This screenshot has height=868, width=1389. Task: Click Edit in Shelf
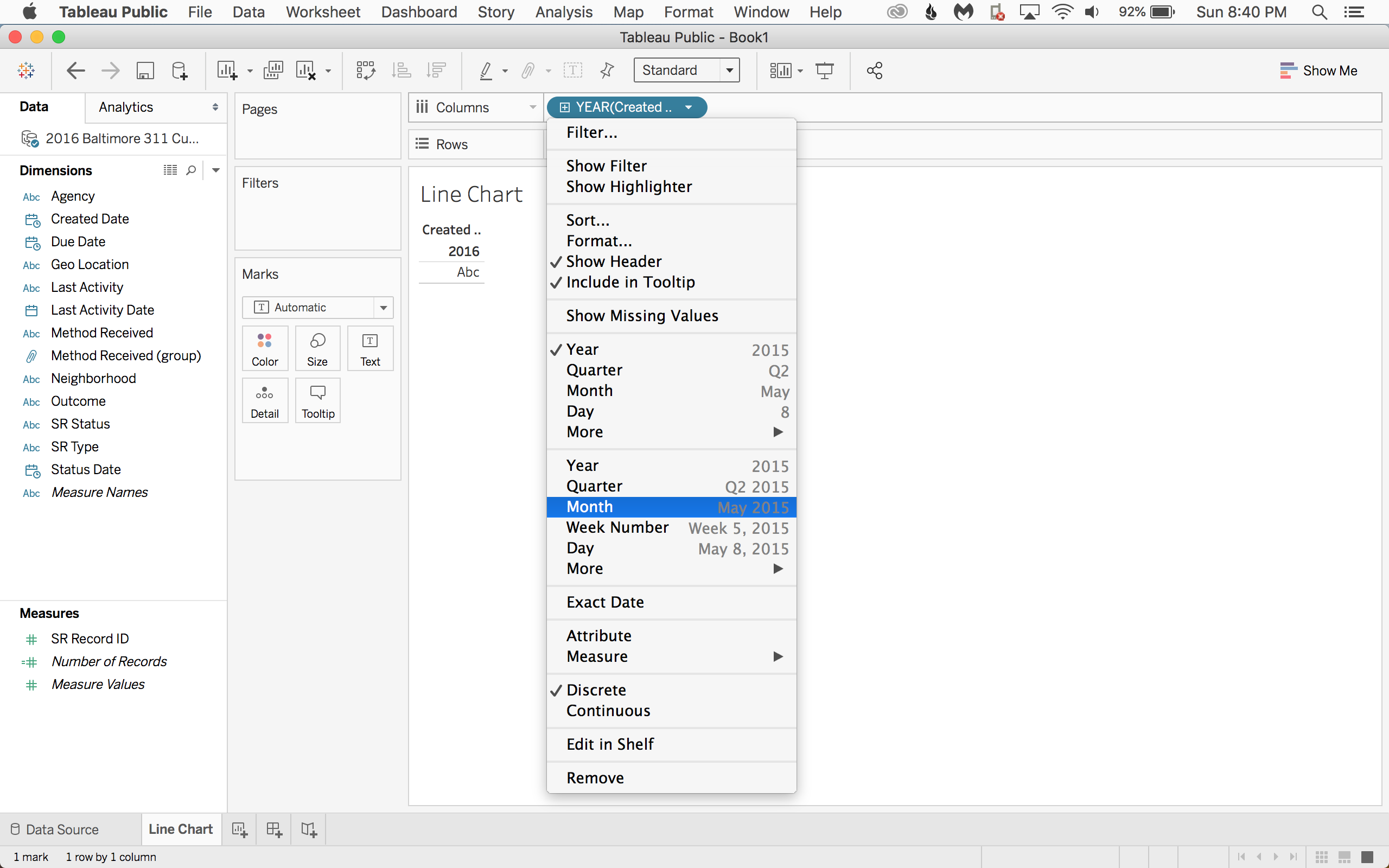[672, 744]
